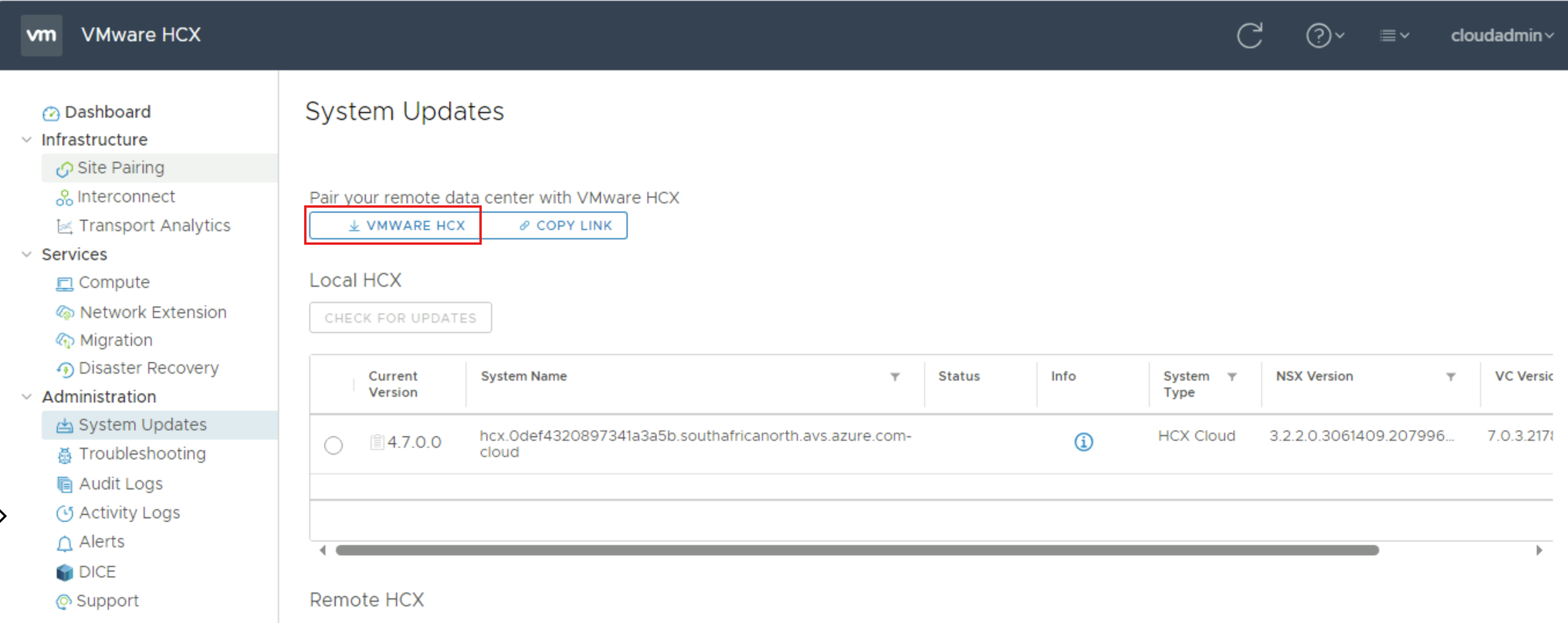The width and height of the screenshot is (1568, 623).
Task: Go to Site Pairing page
Action: point(120,168)
